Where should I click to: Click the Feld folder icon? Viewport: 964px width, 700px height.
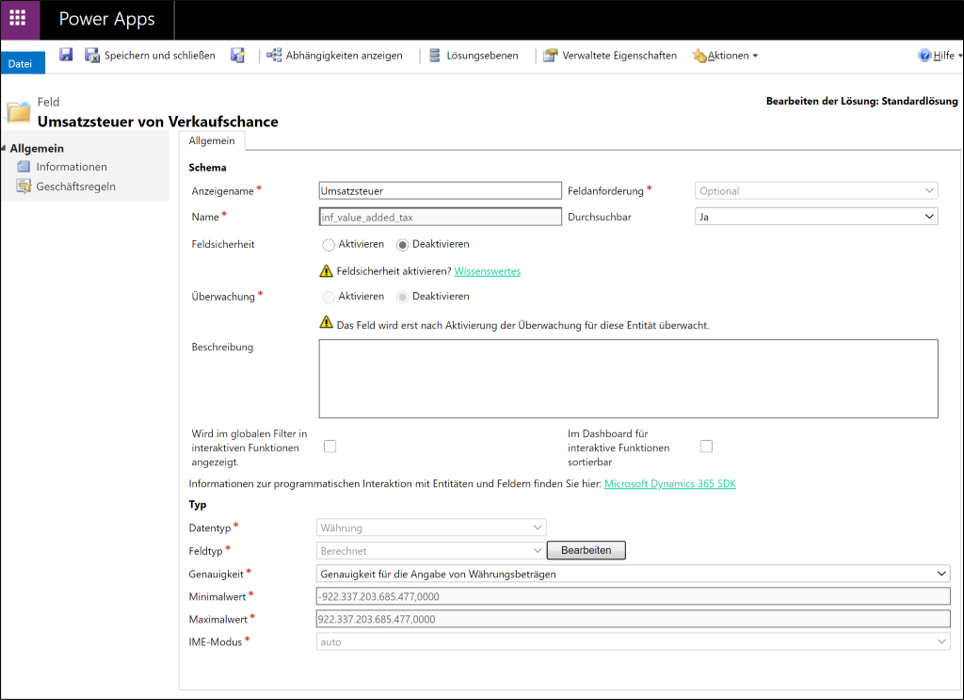coord(18,112)
